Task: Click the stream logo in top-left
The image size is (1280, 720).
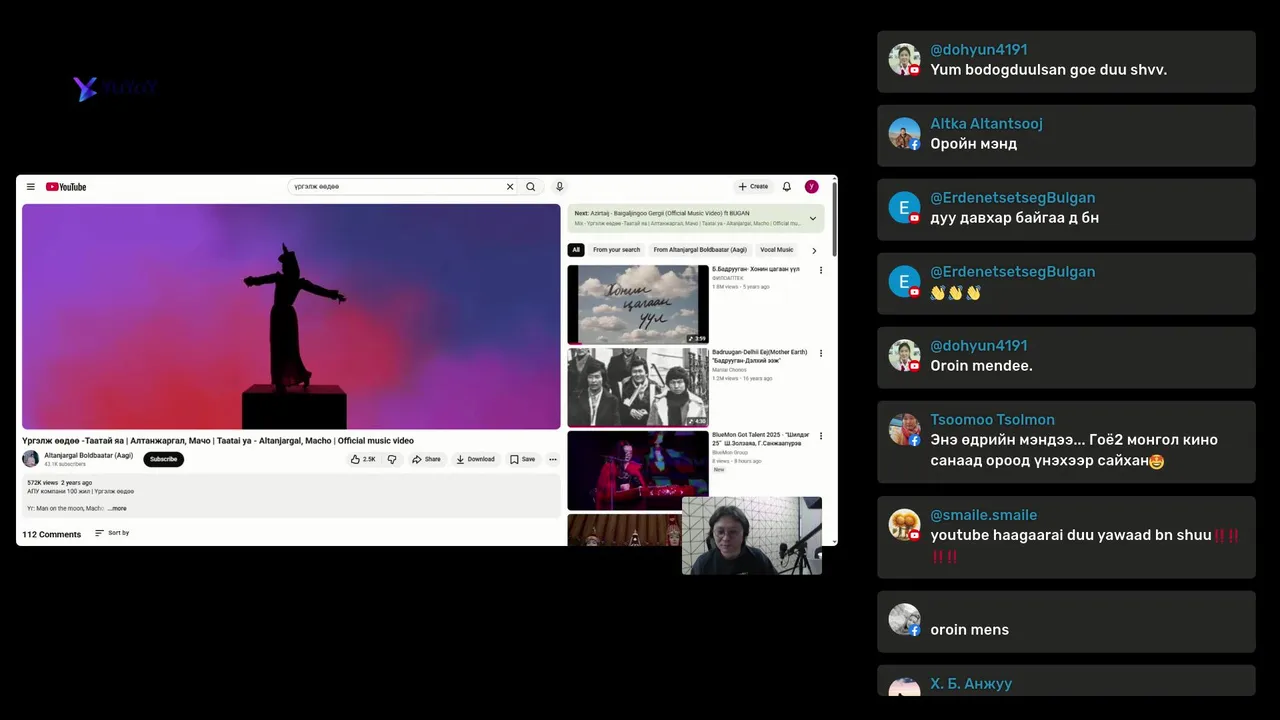Action: pos(115,89)
